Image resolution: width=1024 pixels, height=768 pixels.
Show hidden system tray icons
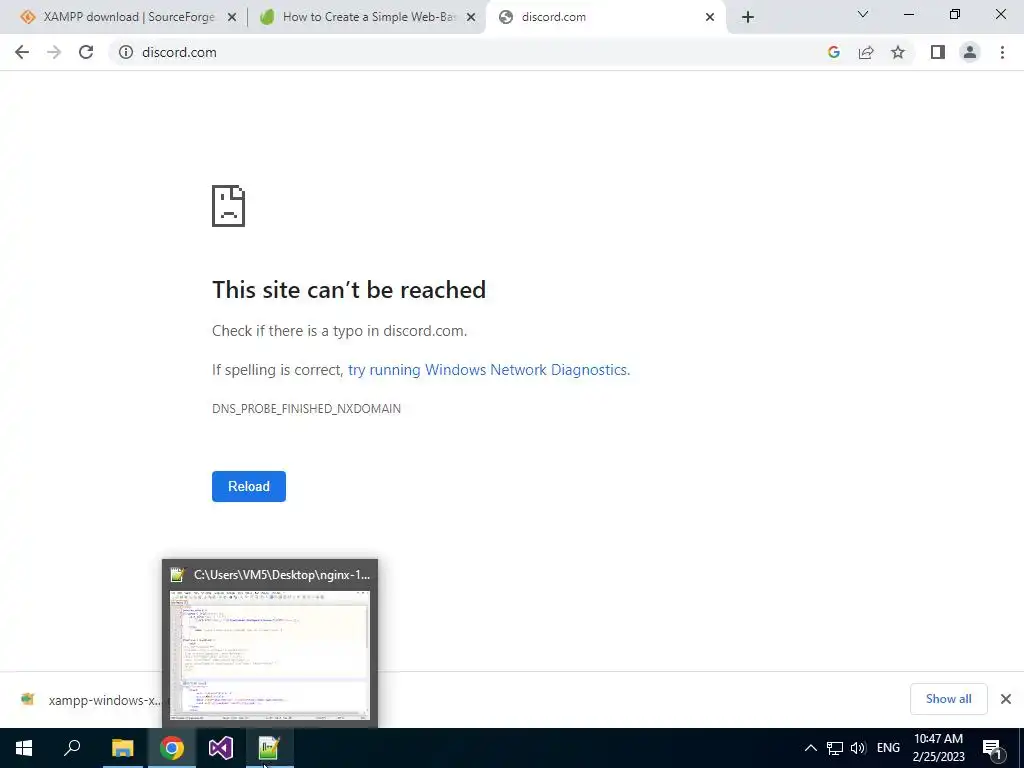pyautogui.click(x=810, y=748)
